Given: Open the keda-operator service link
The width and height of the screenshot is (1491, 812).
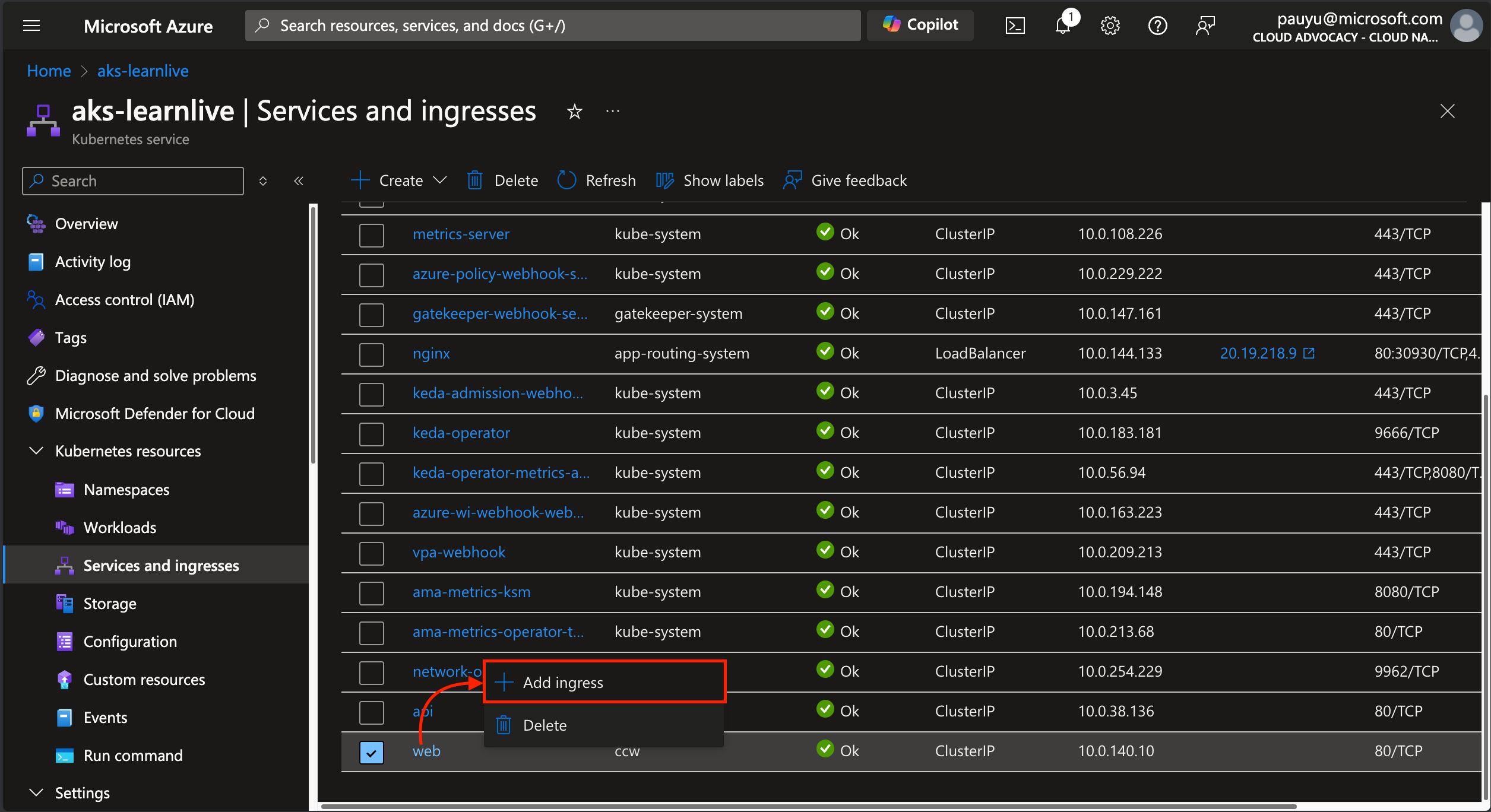Looking at the screenshot, I should (461, 433).
